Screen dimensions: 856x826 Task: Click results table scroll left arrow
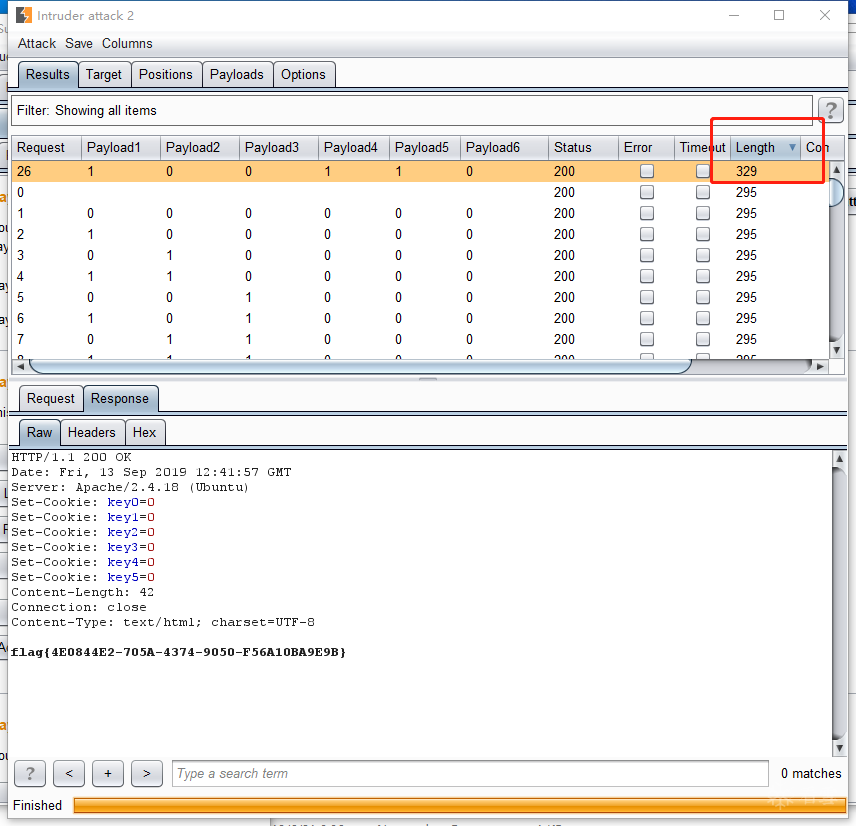20,366
